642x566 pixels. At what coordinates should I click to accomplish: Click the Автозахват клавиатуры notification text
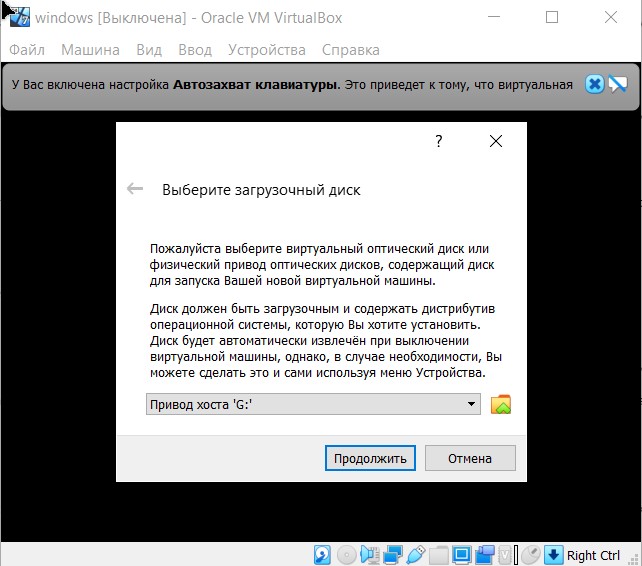(x=257, y=85)
